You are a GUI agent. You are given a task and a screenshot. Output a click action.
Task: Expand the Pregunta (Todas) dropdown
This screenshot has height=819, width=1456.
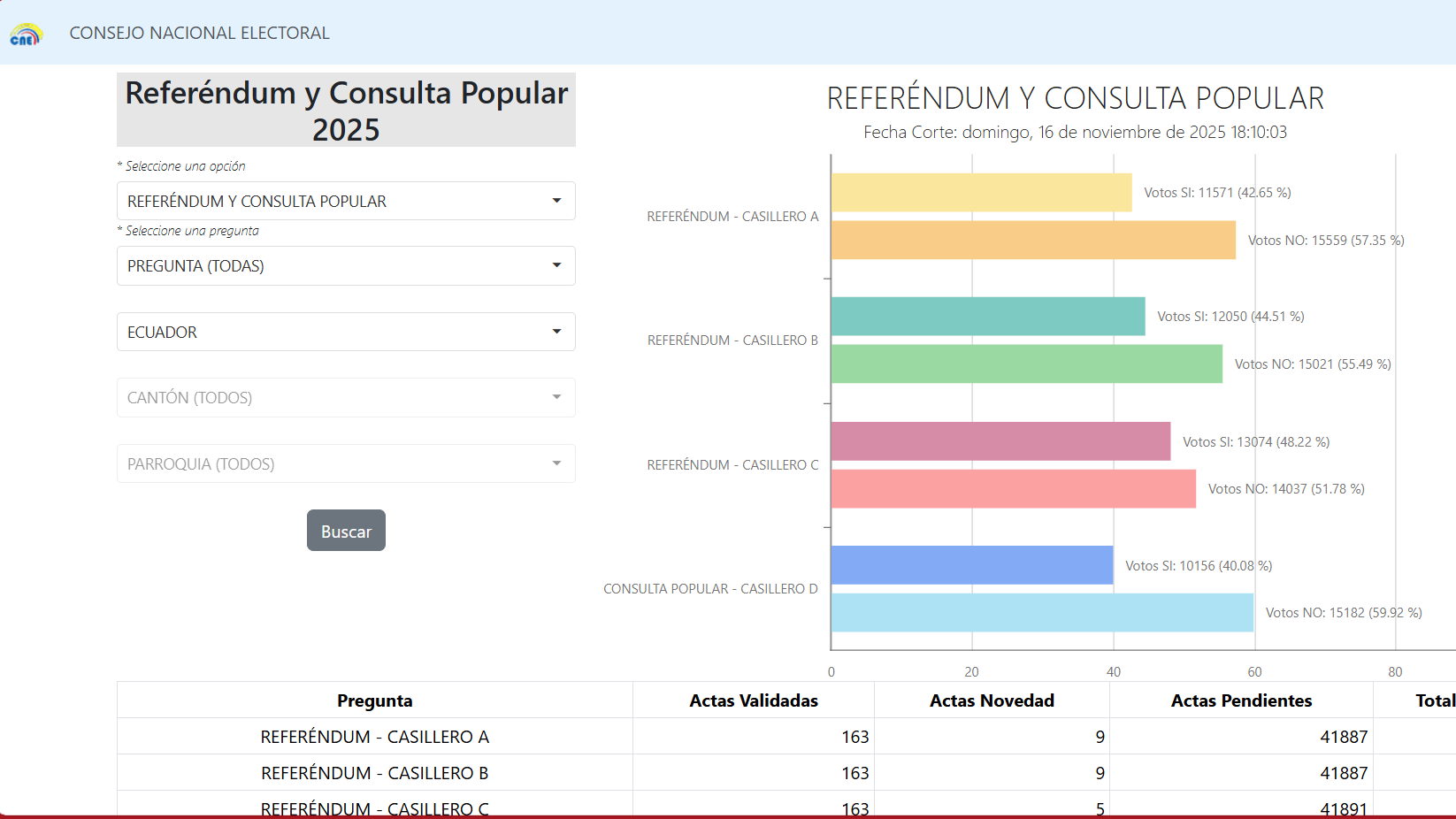pos(346,265)
